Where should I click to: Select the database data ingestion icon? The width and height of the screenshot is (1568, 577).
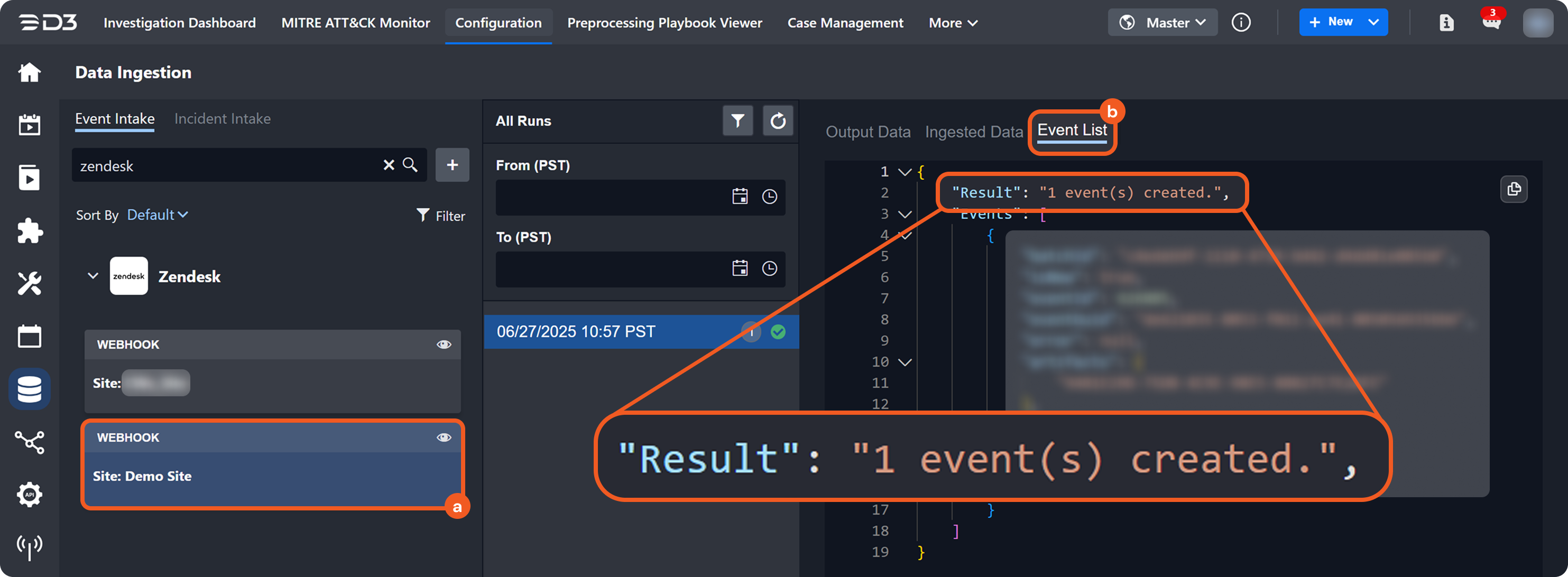pos(29,389)
